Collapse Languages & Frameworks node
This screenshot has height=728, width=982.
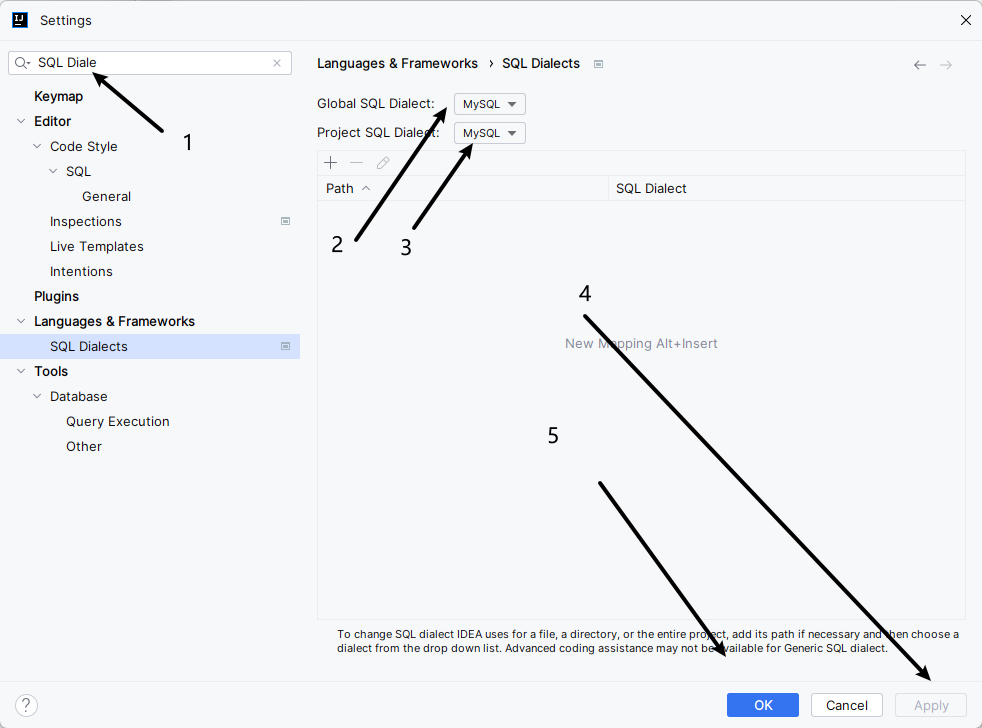21,321
